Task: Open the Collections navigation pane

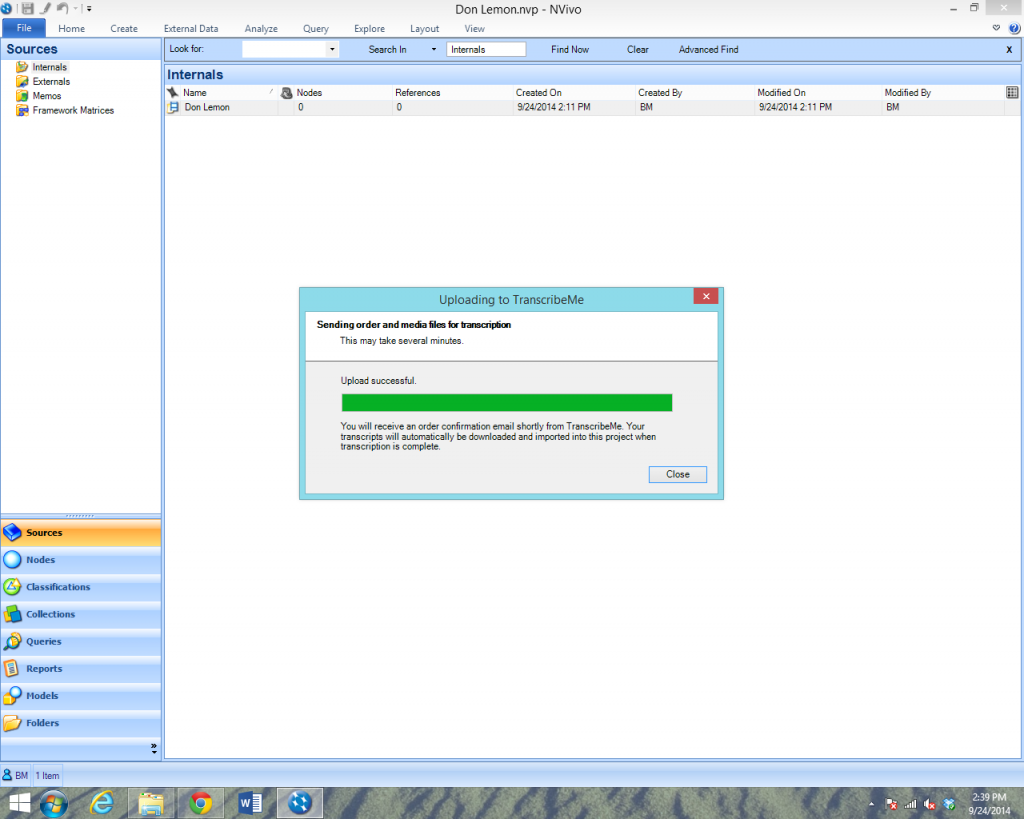Action: [81, 615]
